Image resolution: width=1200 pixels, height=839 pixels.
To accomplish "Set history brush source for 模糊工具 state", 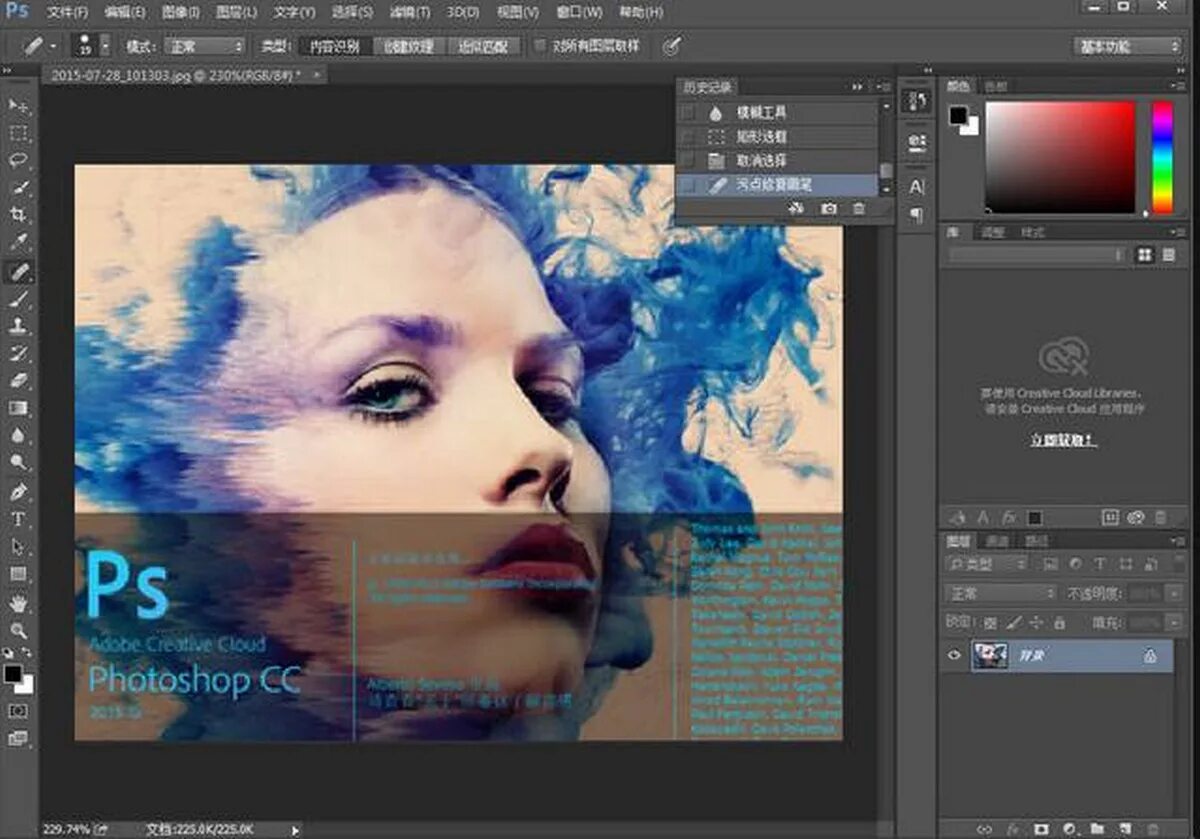I will 687,113.
